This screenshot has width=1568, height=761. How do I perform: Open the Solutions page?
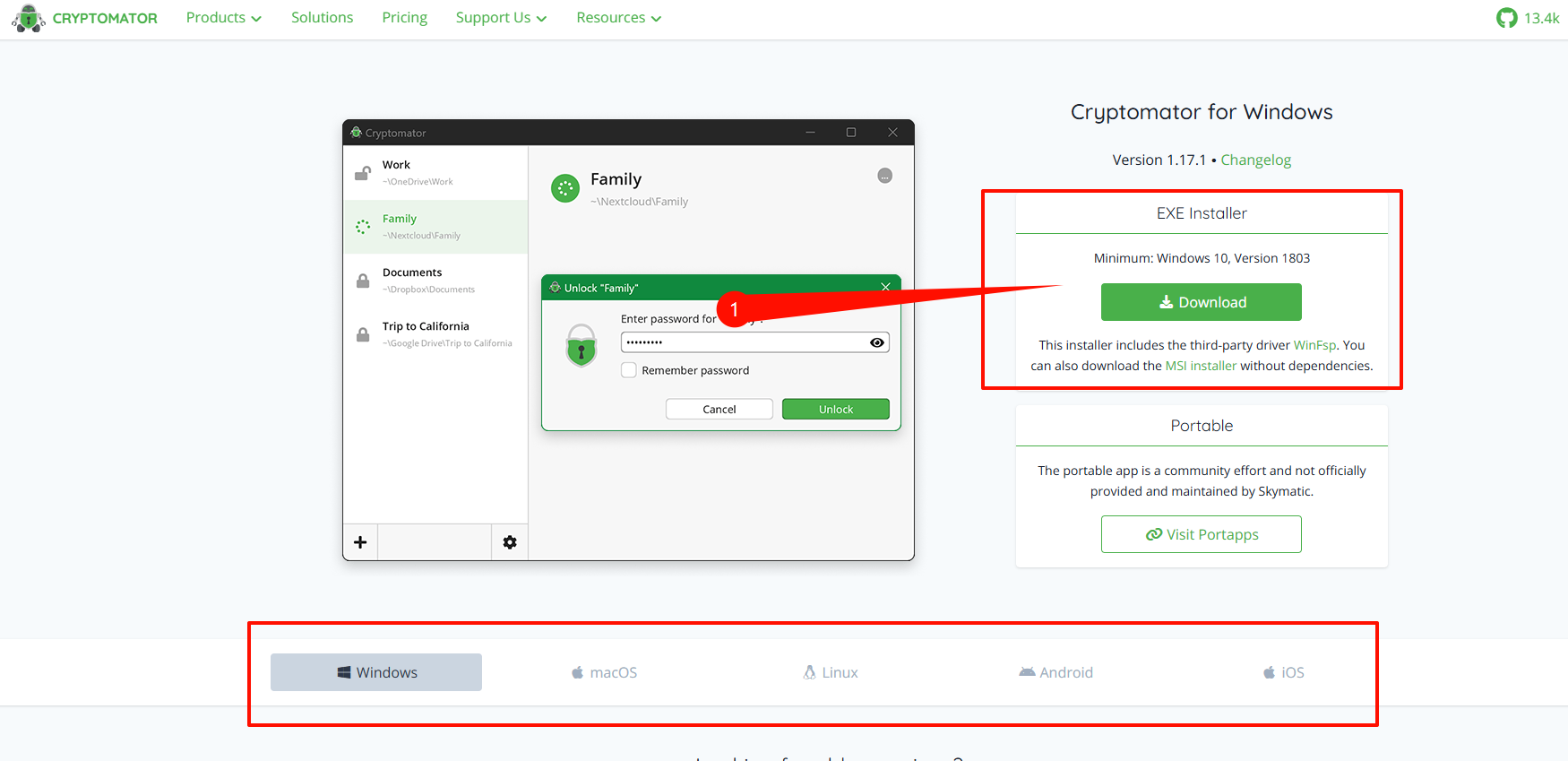coord(322,18)
